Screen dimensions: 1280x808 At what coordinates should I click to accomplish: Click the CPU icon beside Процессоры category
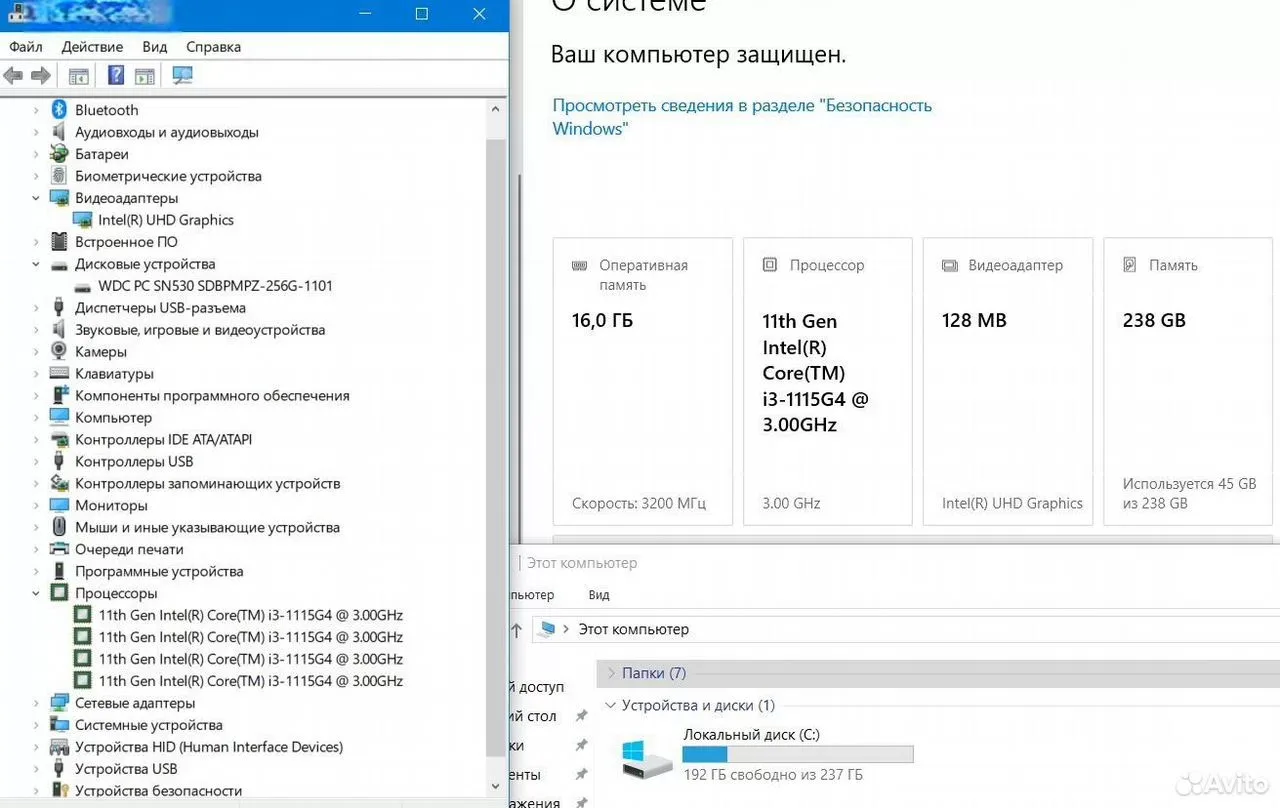59,594
